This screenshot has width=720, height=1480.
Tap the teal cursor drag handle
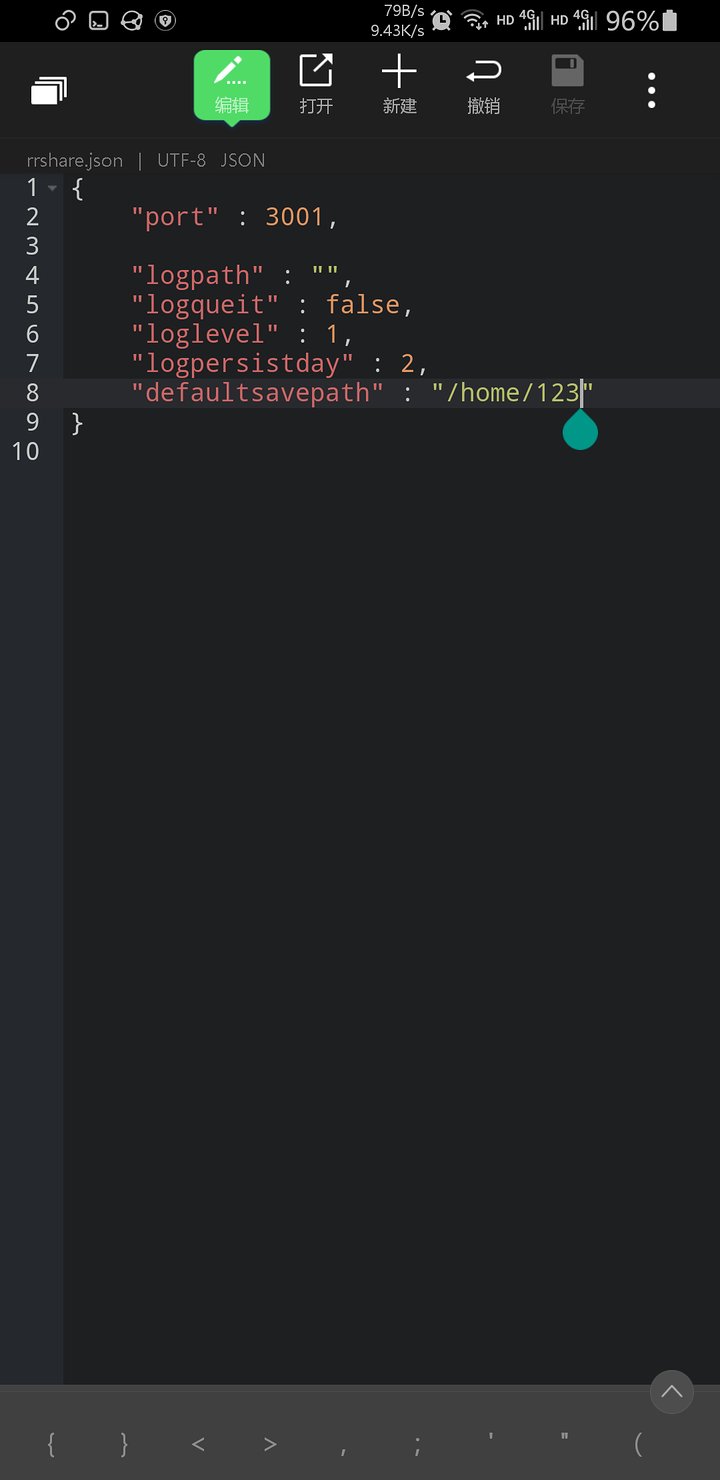(580, 431)
